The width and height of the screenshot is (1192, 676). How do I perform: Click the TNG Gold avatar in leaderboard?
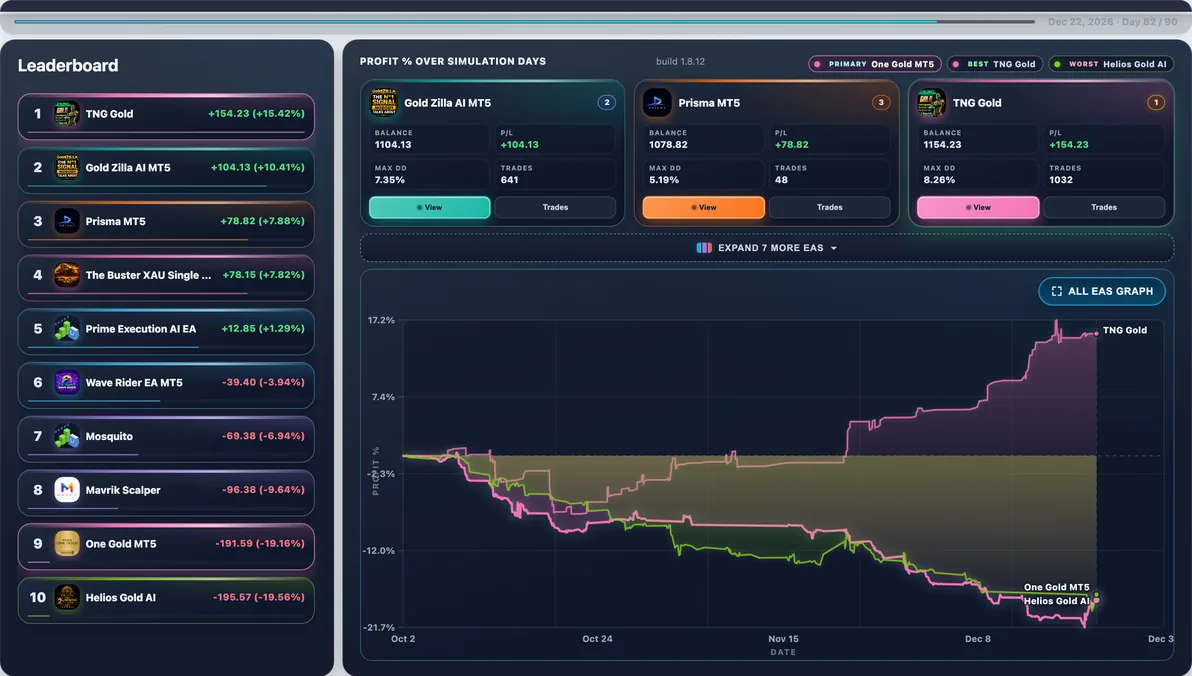67,114
